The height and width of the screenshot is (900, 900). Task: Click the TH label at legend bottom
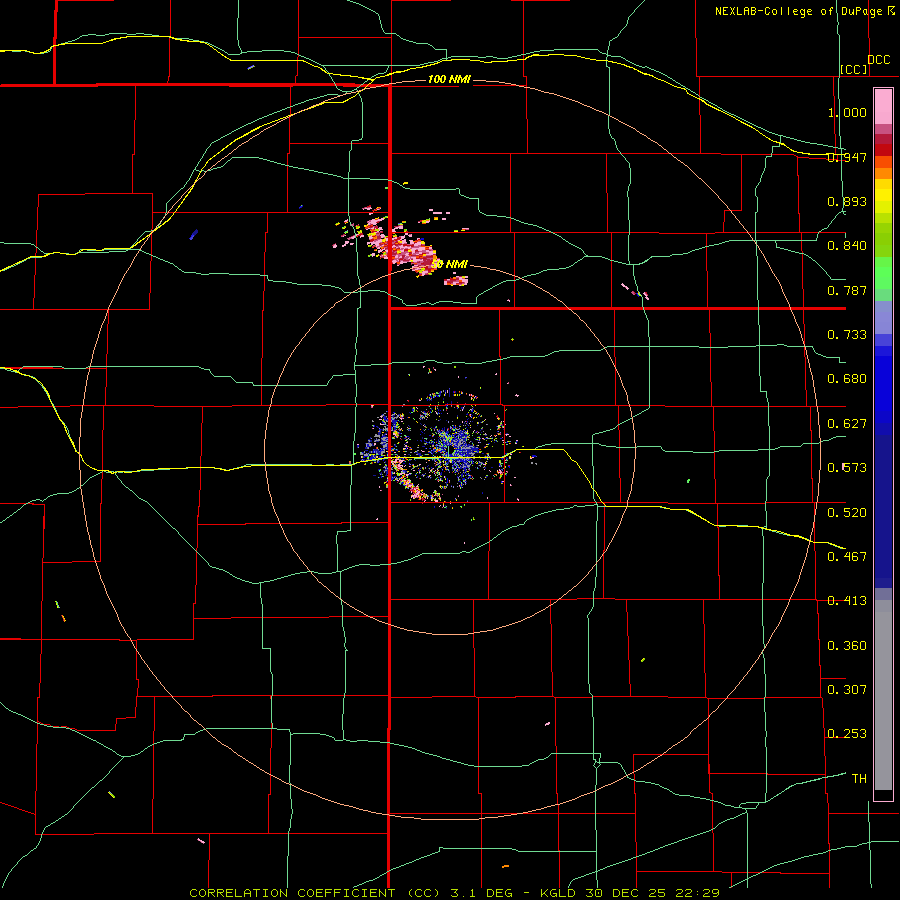point(859,779)
